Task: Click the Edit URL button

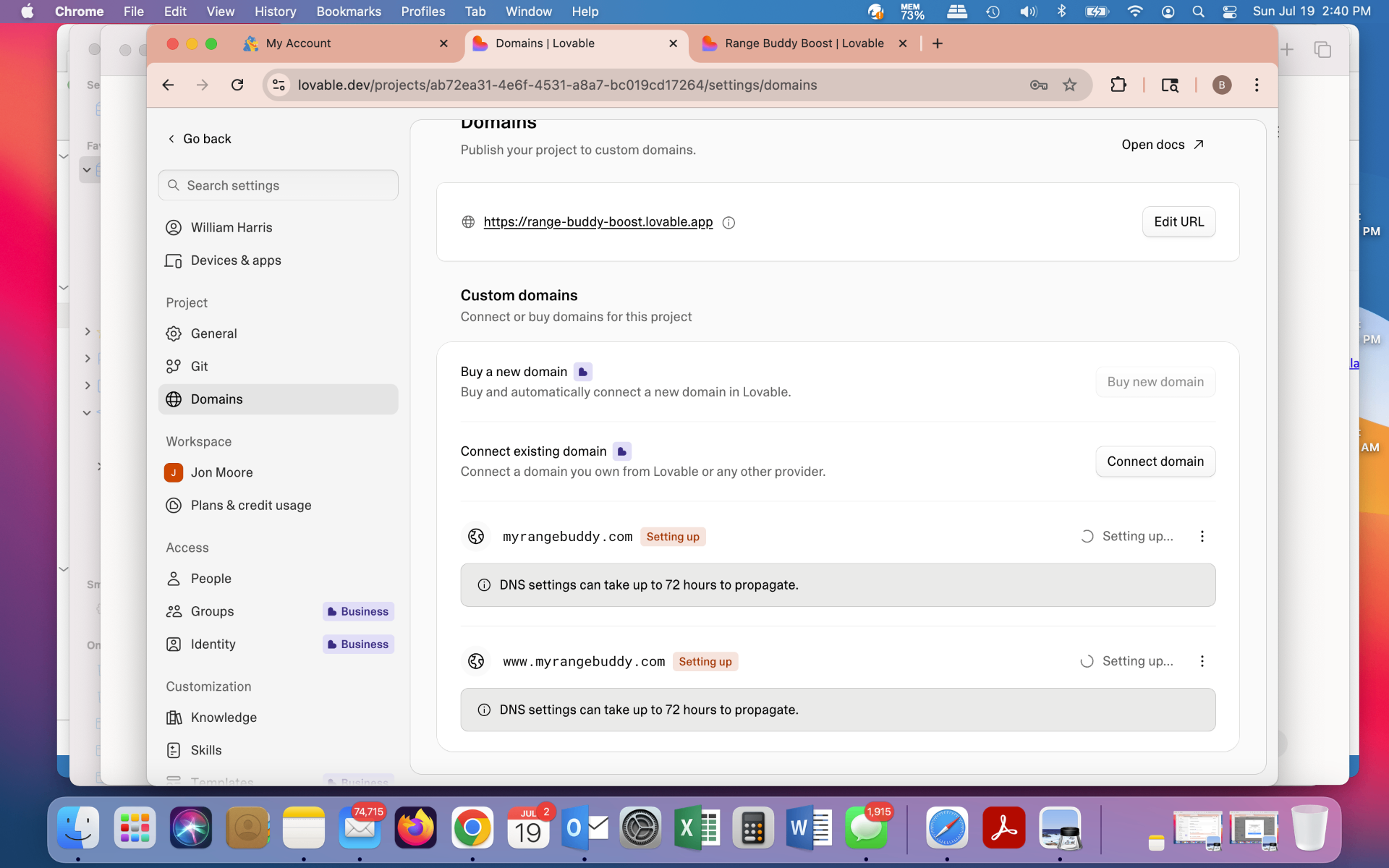Action: point(1178,222)
